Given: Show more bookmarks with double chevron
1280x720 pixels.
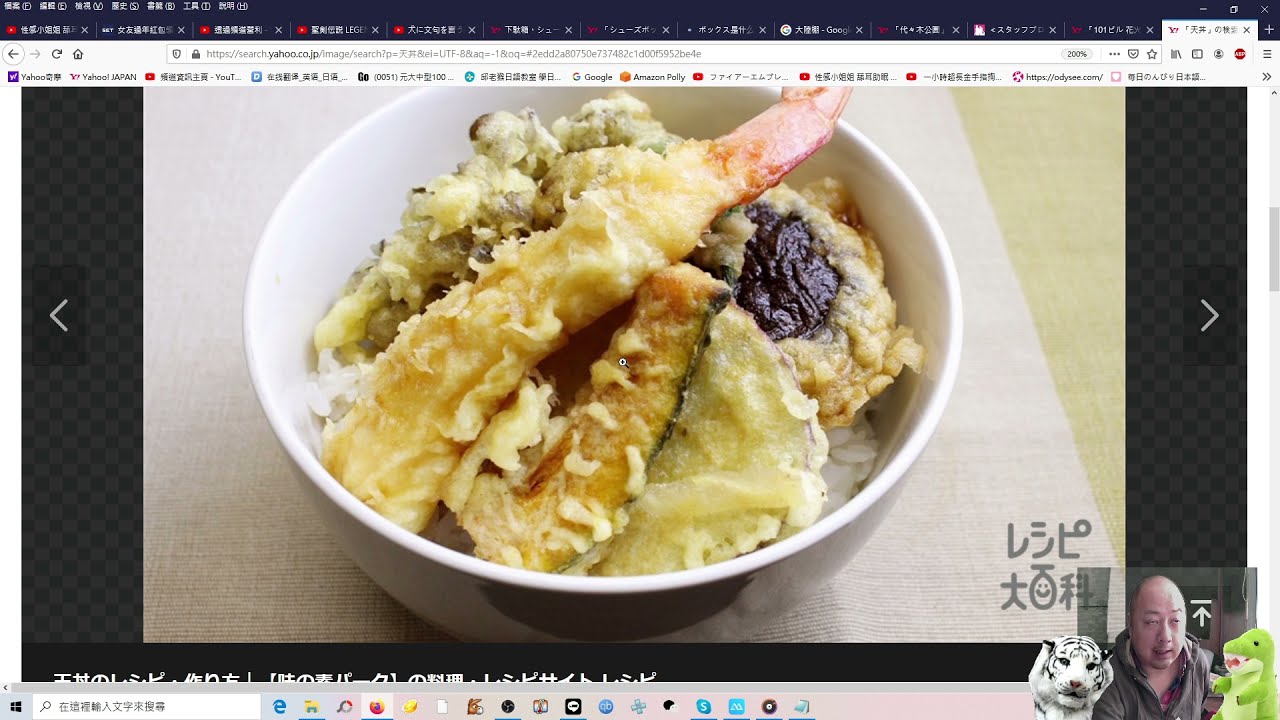Looking at the screenshot, I should (1268, 77).
